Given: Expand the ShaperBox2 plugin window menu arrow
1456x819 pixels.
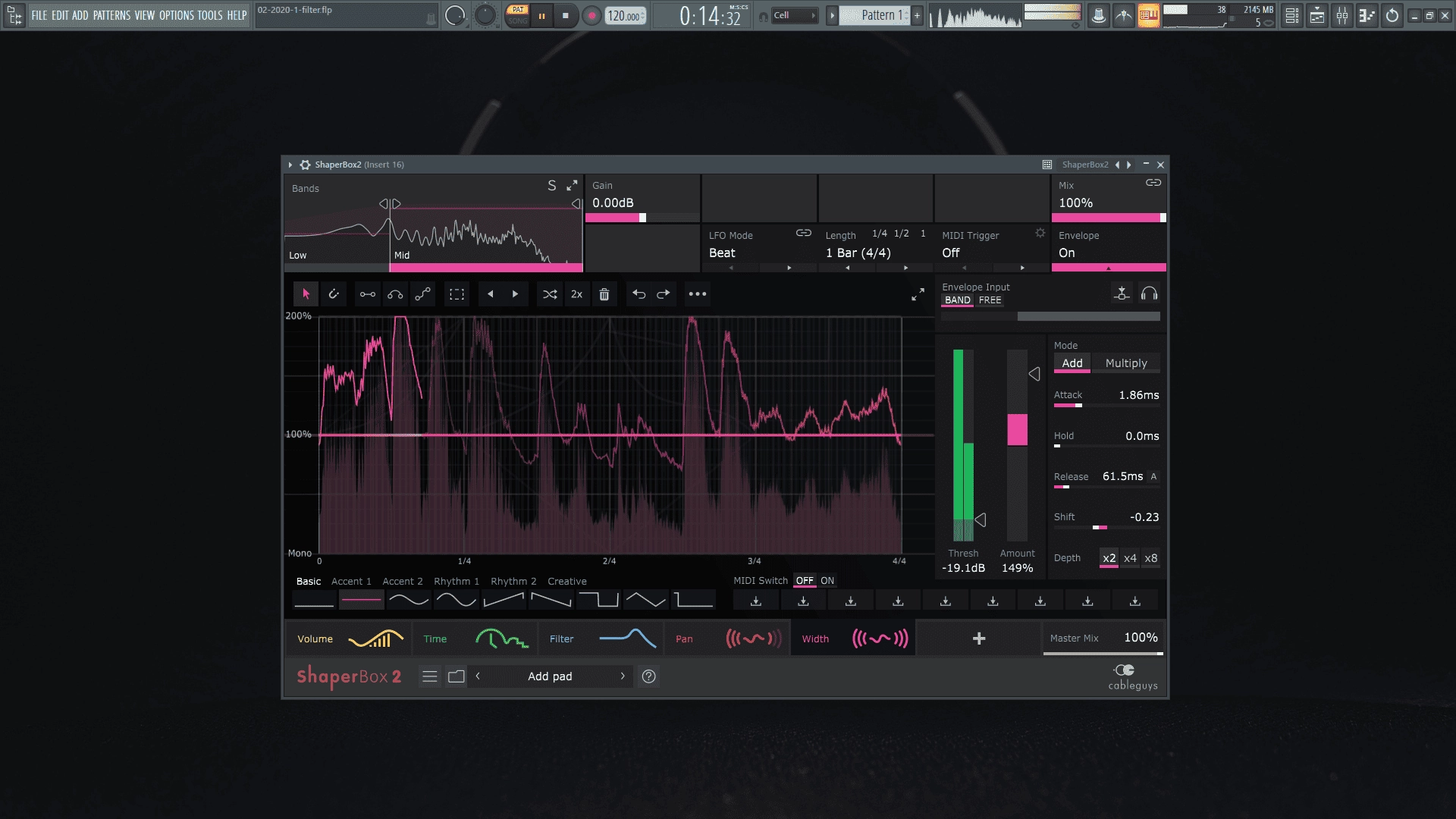Looking at the screenshot, I should [290, 165].
